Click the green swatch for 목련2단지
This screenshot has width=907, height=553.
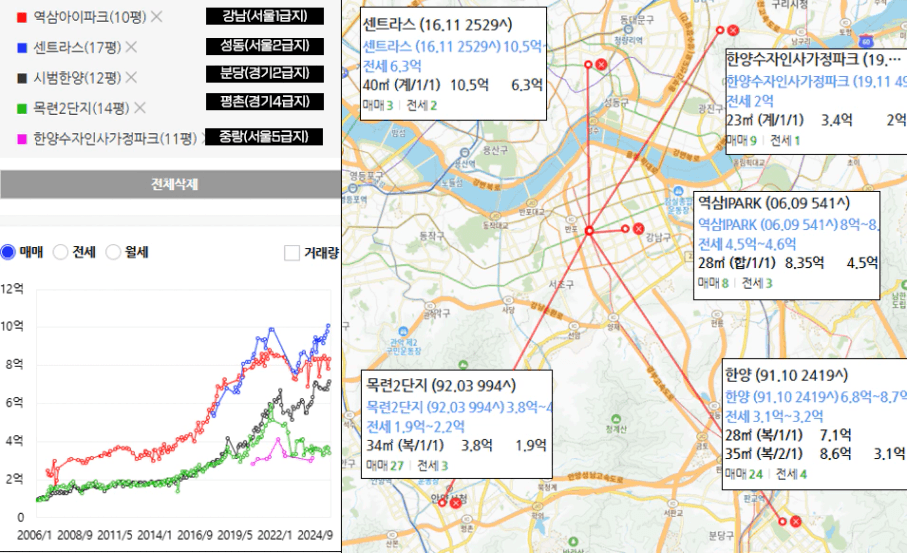(22, 108)
